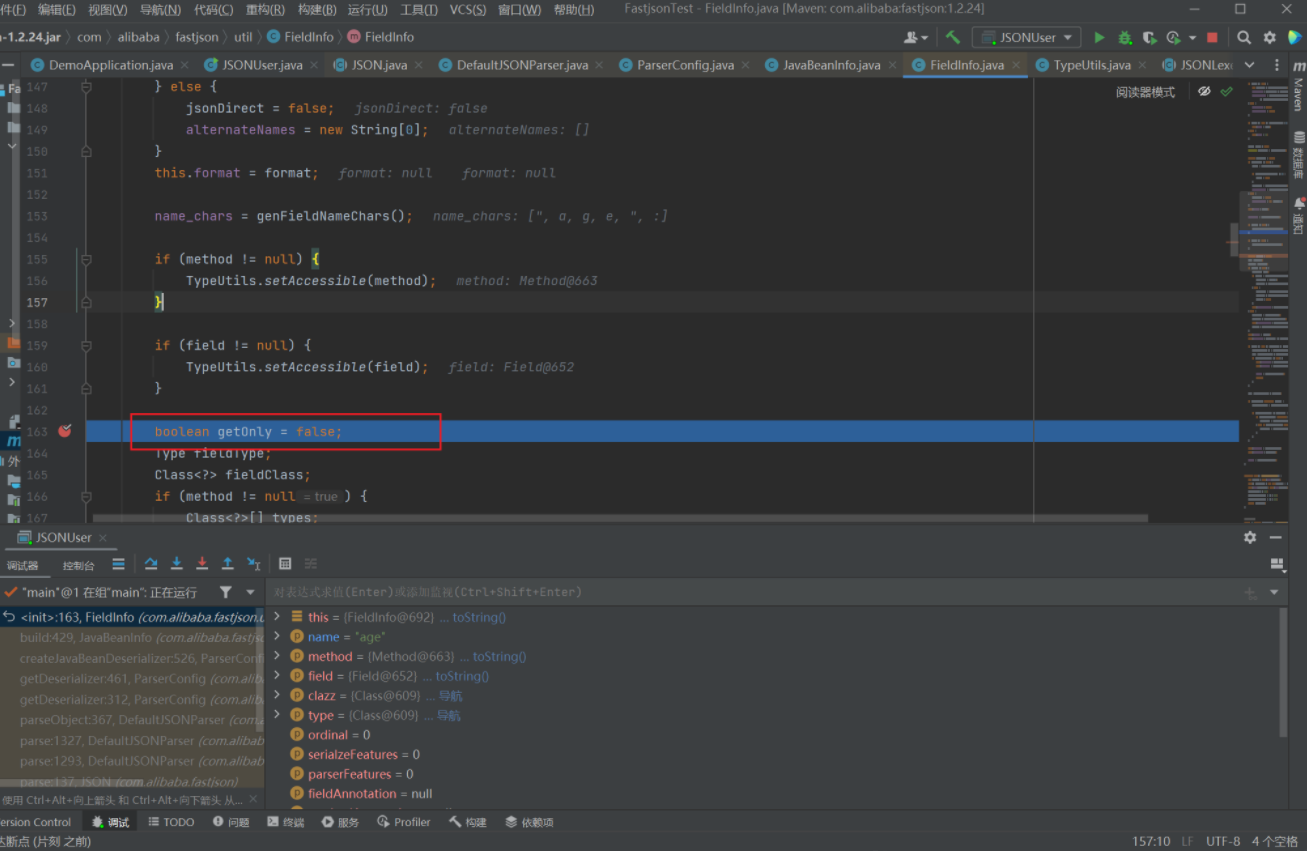Viewport: 1307px width, 851px height.
Task: Expand the 'clazz' variable node
Action: click(x=277, y=695)
